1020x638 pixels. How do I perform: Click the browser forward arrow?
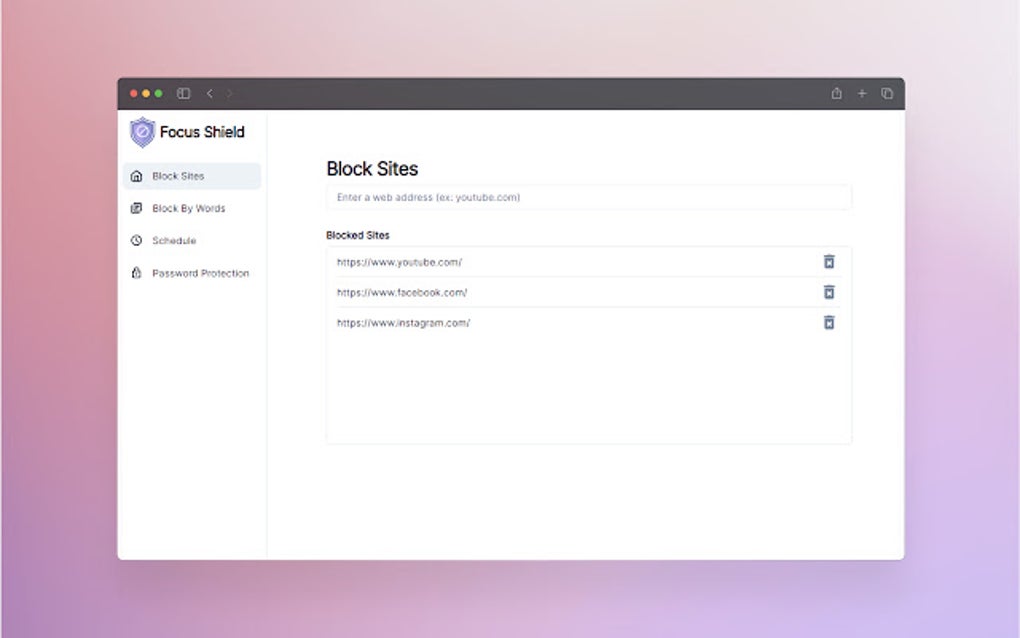tap(229, 93)
